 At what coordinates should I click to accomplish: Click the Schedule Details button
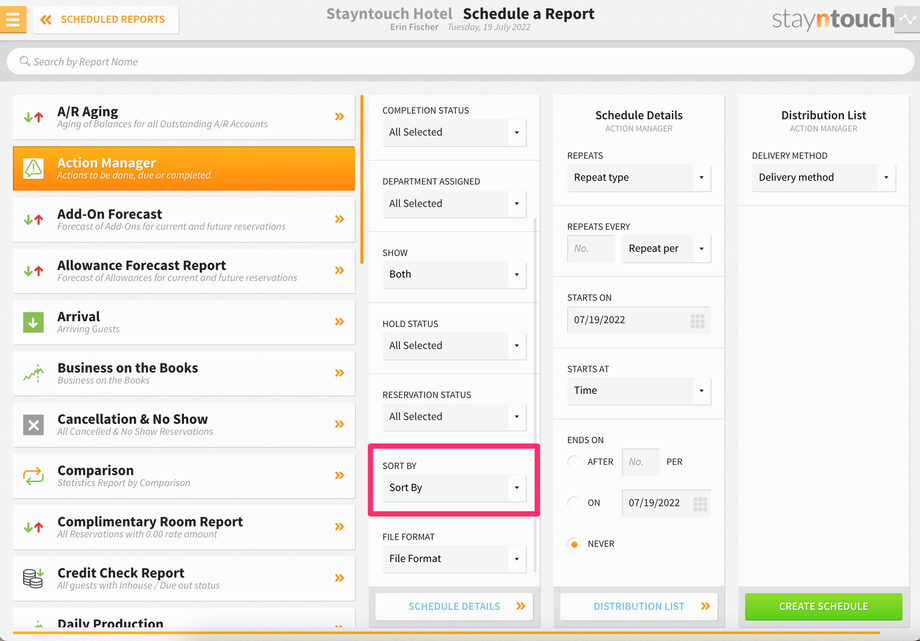point(454,606)
